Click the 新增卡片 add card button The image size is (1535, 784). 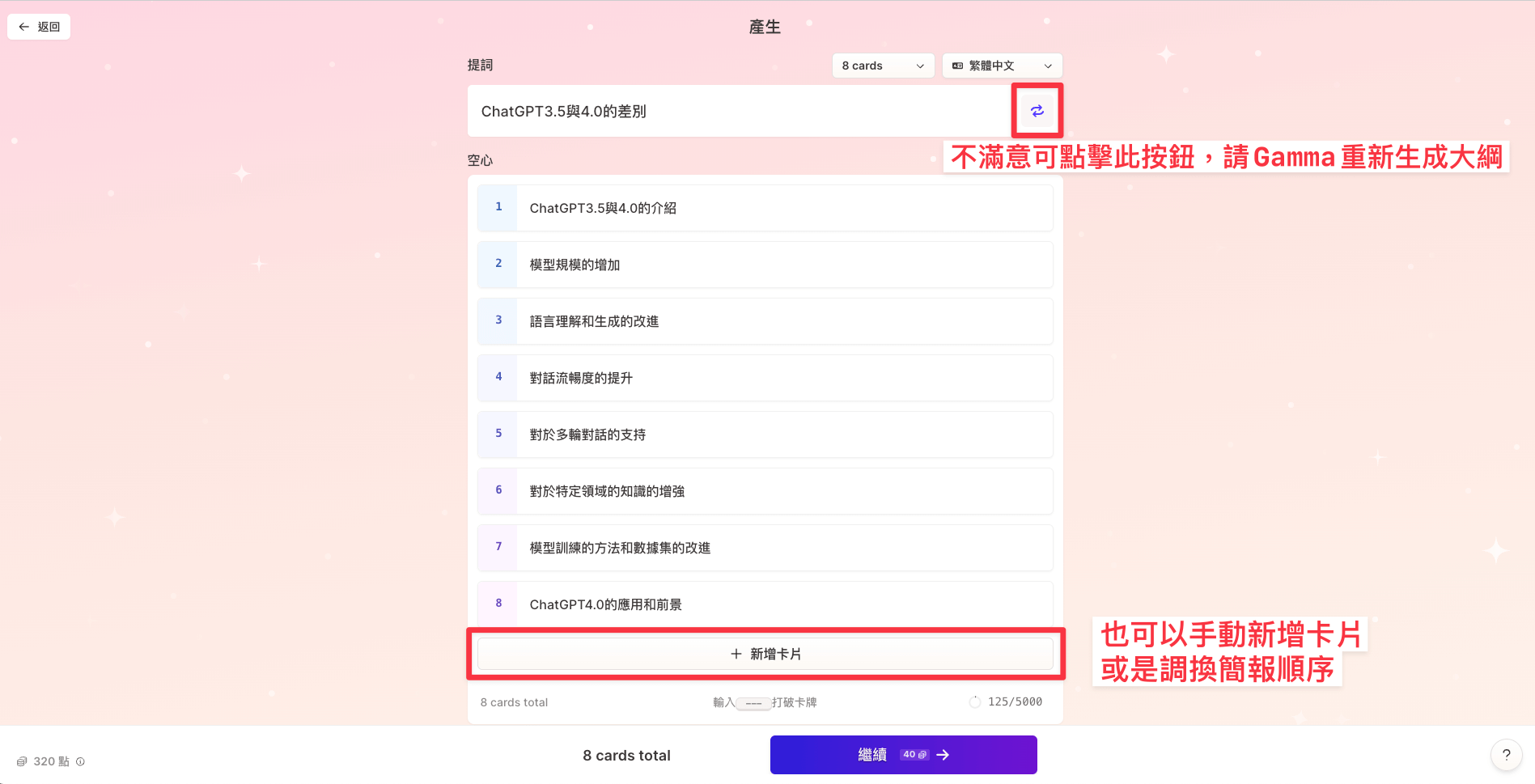[x=765, y=654]
